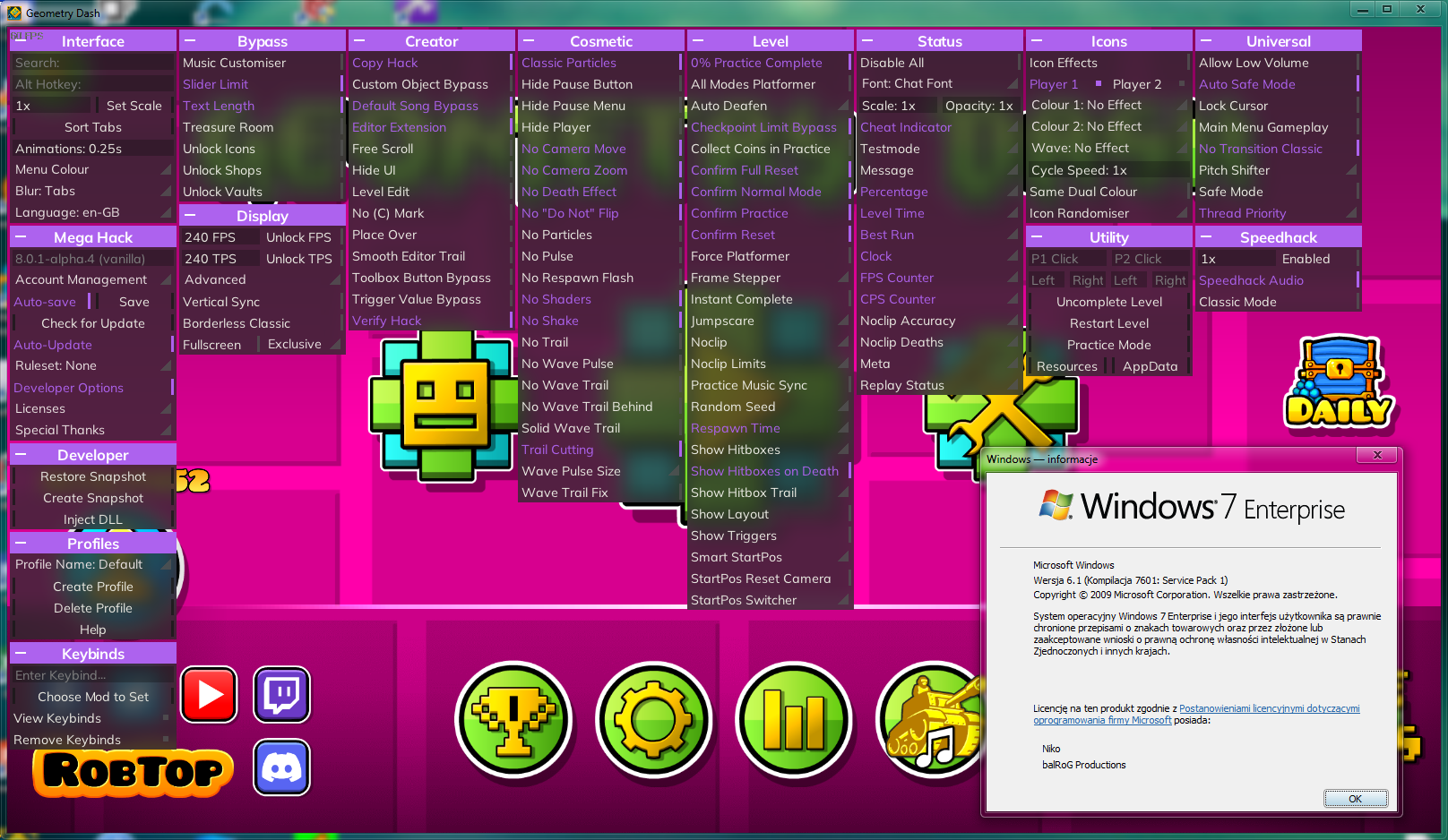Click the Create Snapshot button
1448x840 pixels.
[92, 498]
